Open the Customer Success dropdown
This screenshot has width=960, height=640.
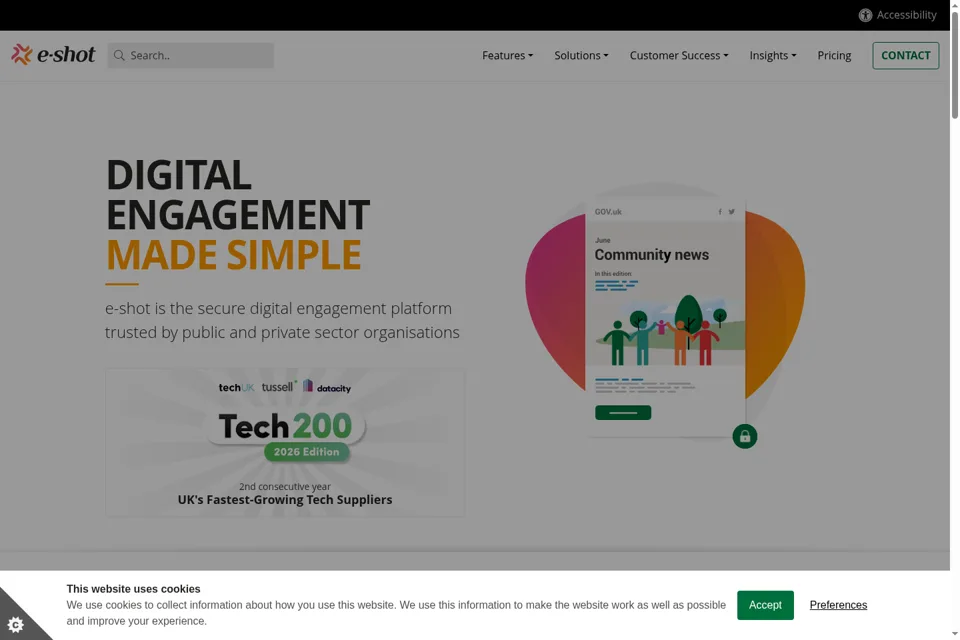679,56
